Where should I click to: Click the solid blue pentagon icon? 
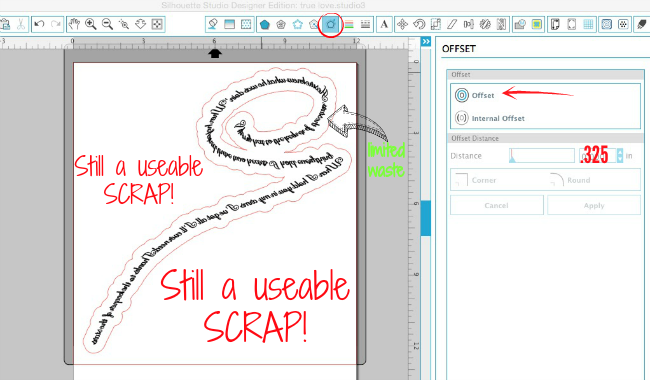click(x=264, y=24)
